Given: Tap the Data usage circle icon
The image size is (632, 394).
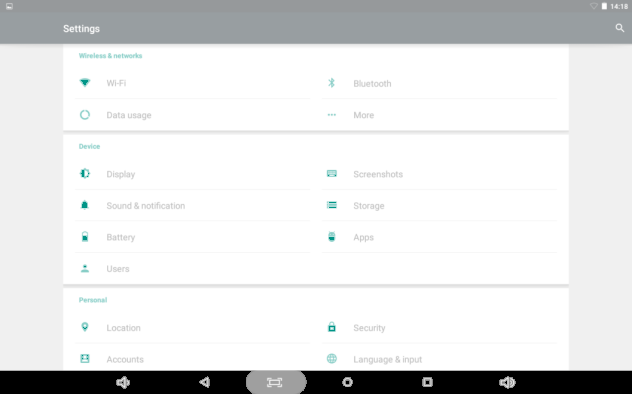Looking at the screenshot, I should click(85, 115).
